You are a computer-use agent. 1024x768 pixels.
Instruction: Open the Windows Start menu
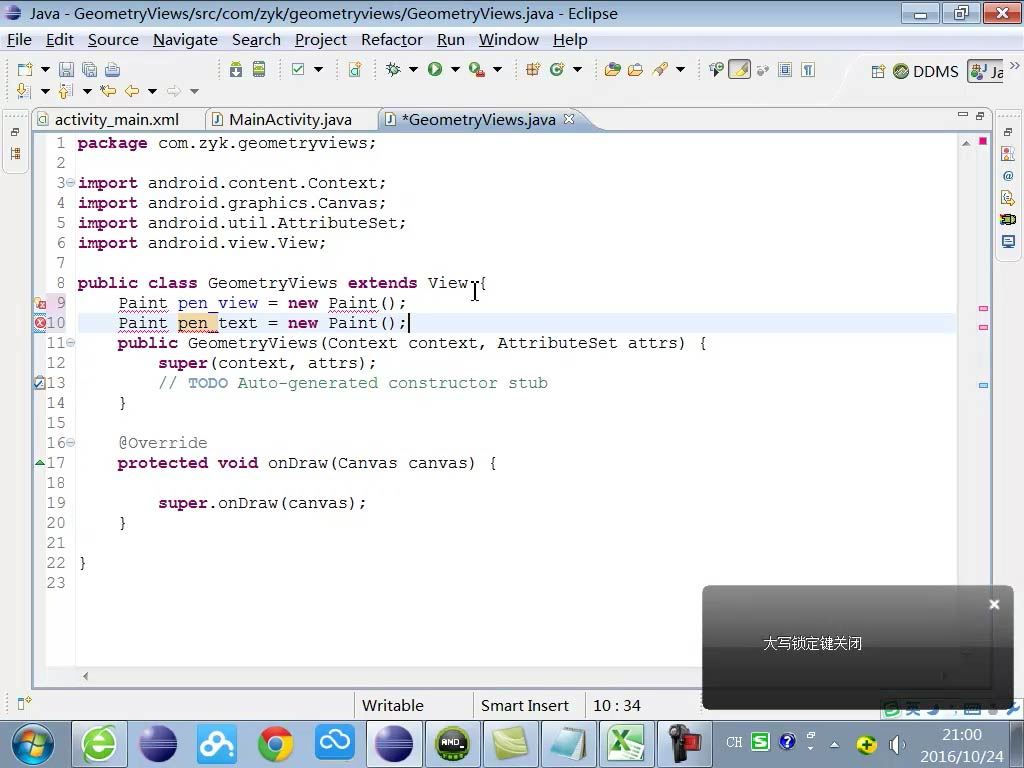click(32, 744)
